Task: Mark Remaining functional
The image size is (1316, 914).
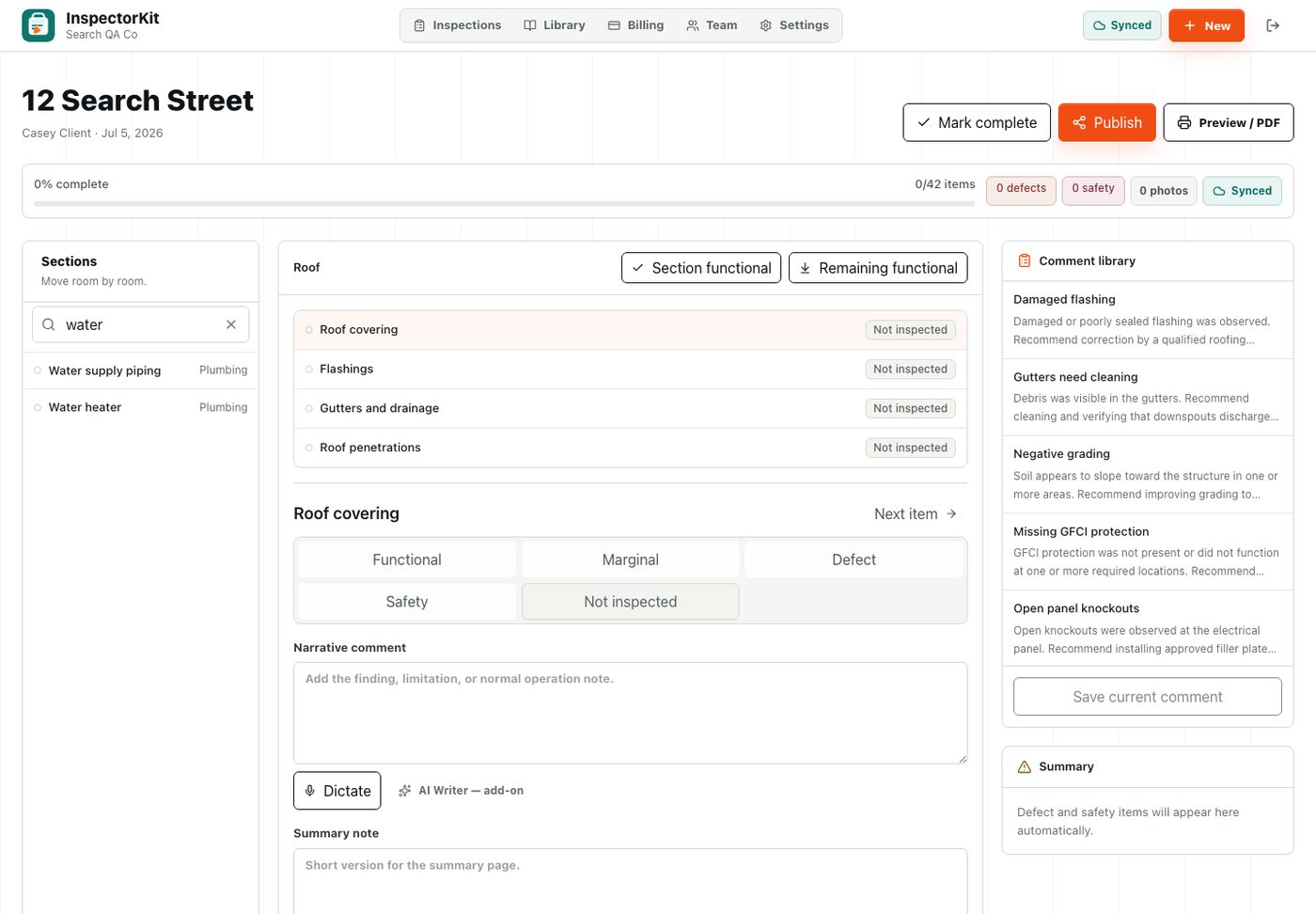Action: coord(878,268)
